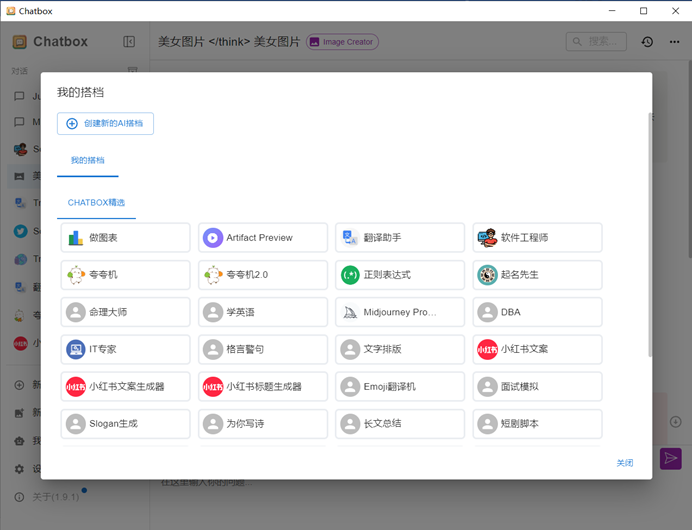Pick the 小红书文案 partner
Screen dimensions: 692x530
[x=537, y=349]
